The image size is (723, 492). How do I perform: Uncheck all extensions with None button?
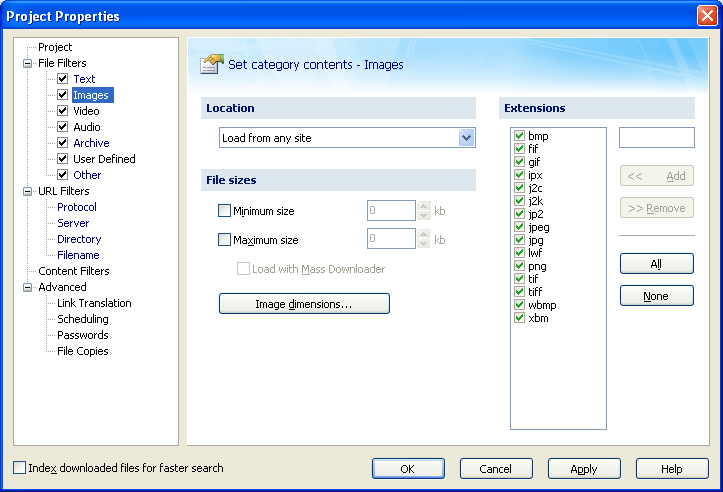[657, 296]
